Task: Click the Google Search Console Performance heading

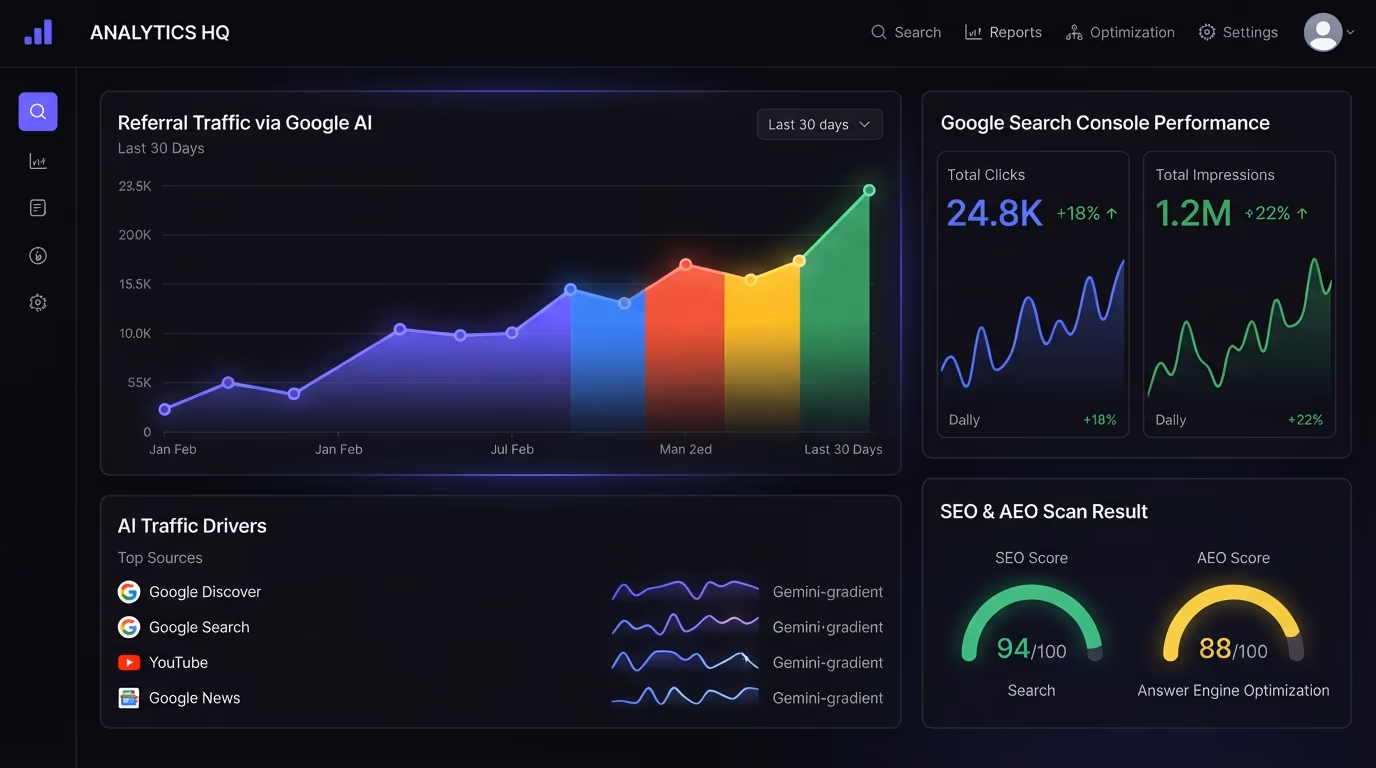Action: click(x=1105, y=123)
